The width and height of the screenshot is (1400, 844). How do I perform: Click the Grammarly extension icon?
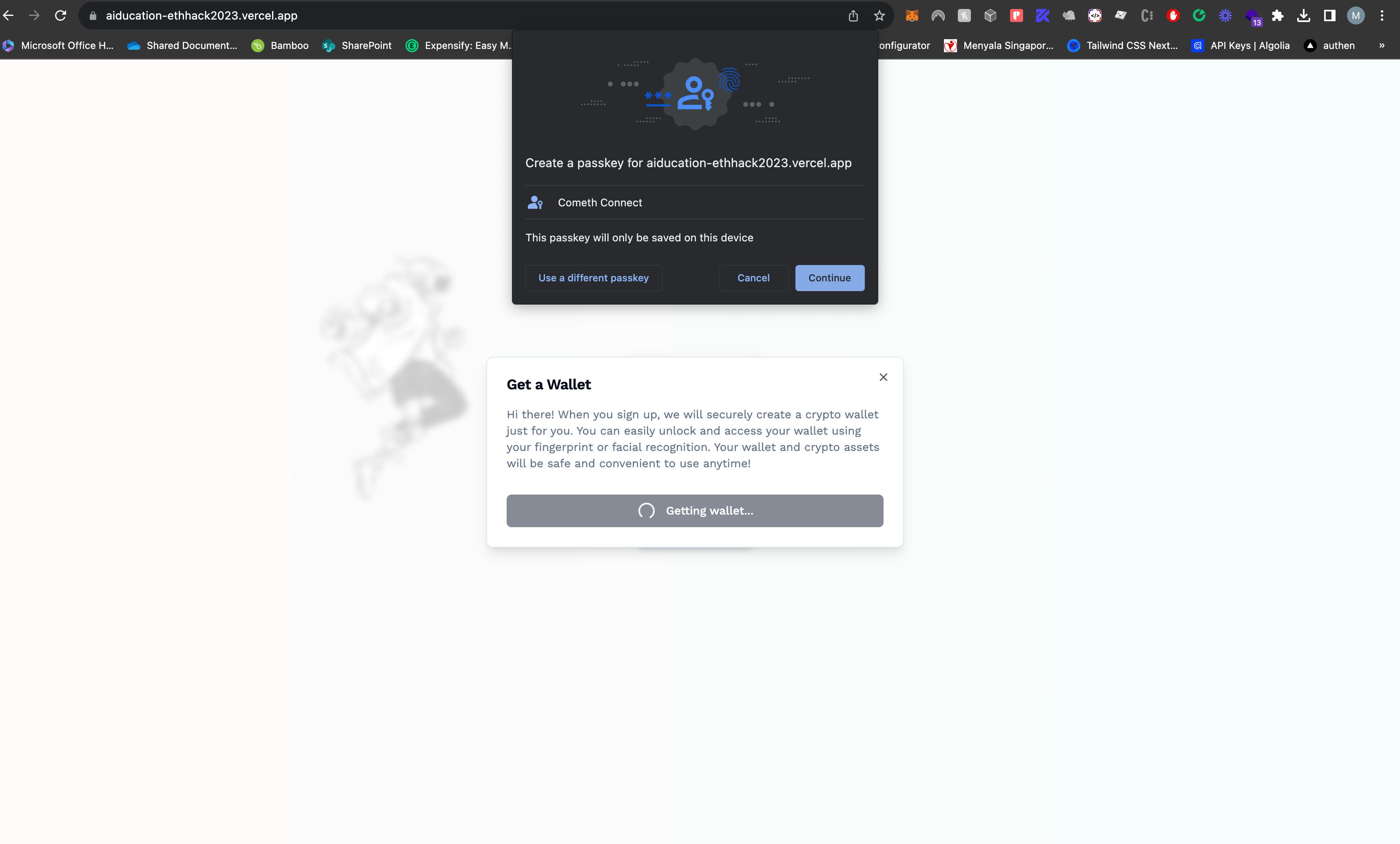pyautogui.click(x=1199, y=15)
